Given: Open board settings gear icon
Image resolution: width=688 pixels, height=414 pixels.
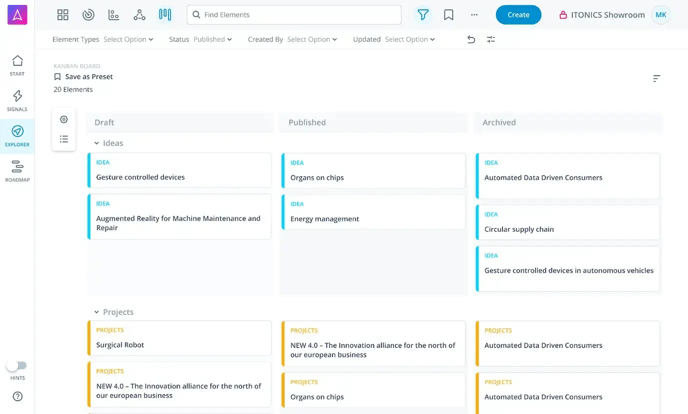Looking at the screenshot, I should point(64,119).
